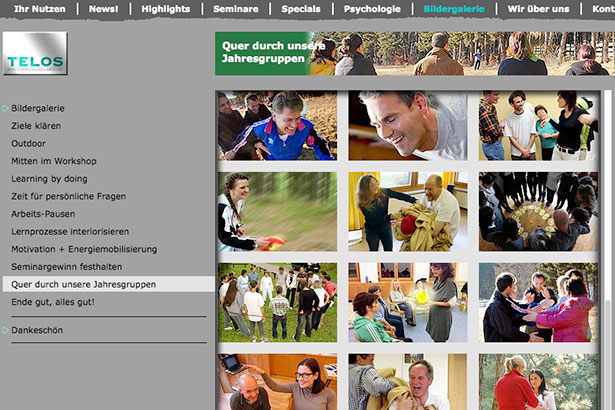615x410 pixels.
Task: Click the Jahresgruppen header banner image
Action: pyautogui.click(x=415, y=53)
